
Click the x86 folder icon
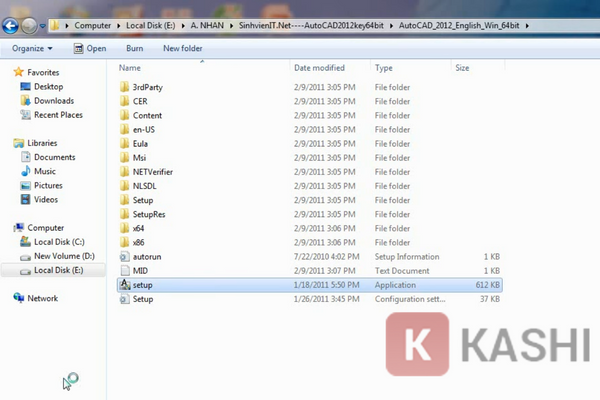124,243
